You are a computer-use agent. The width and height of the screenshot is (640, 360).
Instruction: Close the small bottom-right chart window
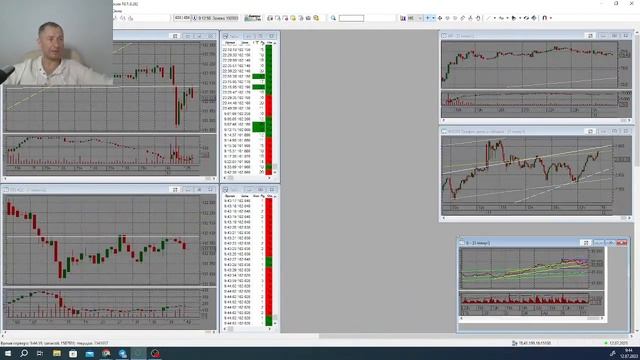(622, 243)
